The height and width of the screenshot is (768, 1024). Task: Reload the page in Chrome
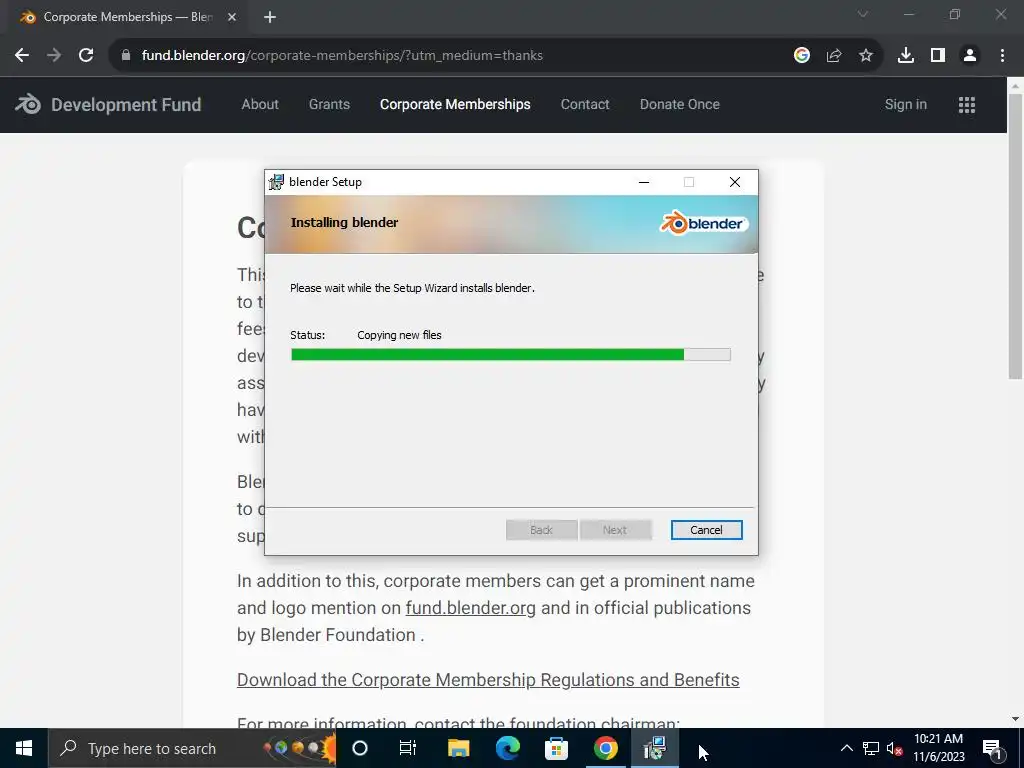click(86, 56)
